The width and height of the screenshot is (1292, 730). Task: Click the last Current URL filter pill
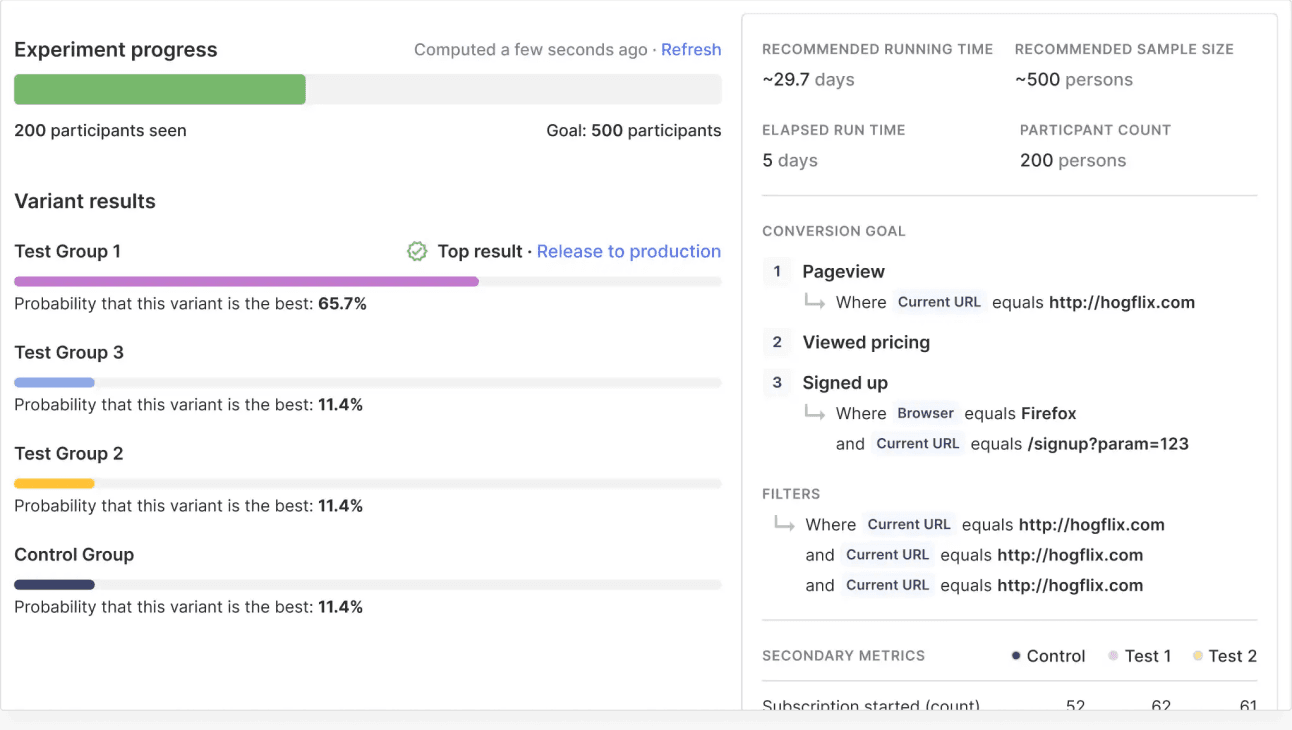[x=888, y=585]
